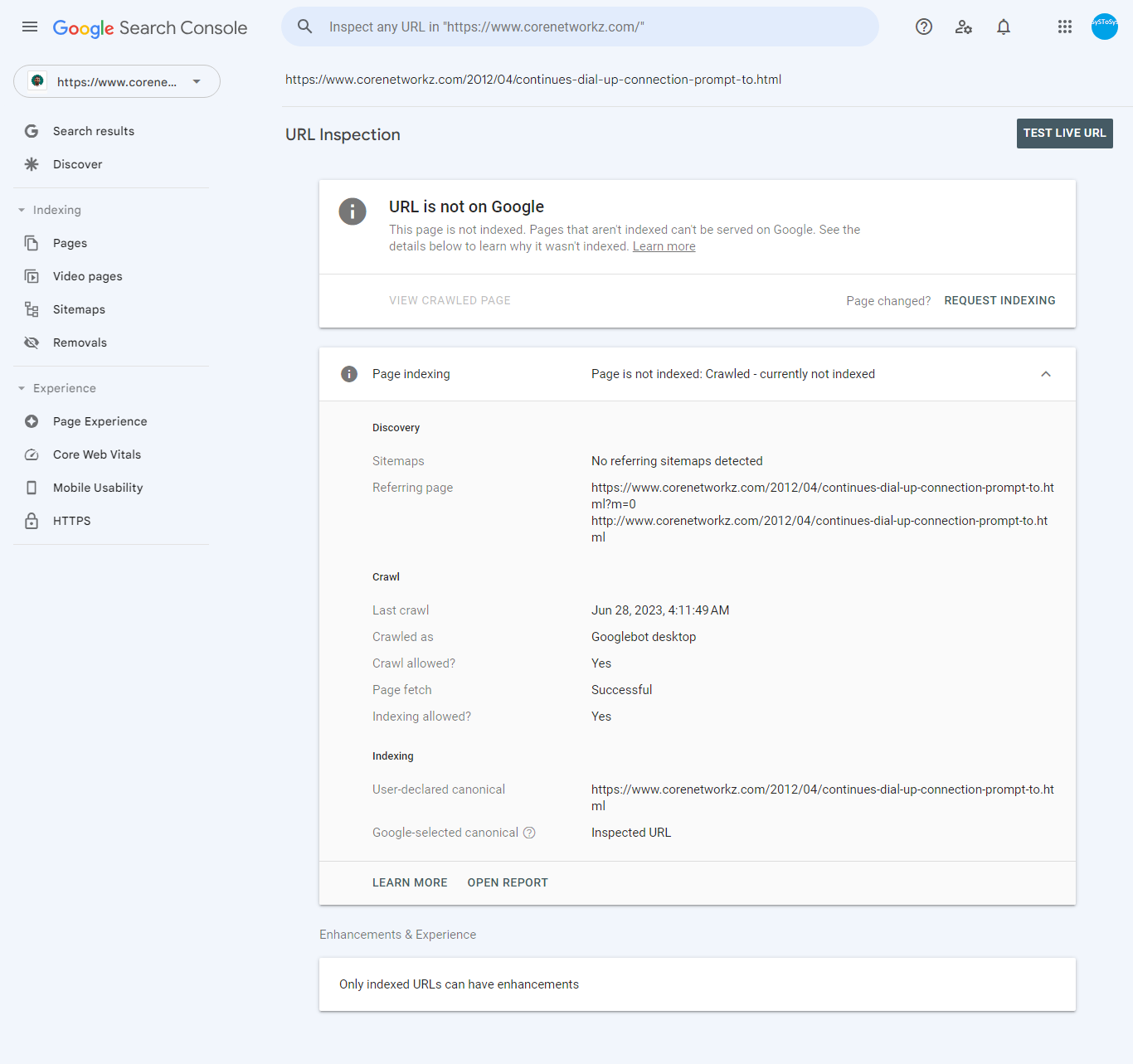Open the property selector dropdown
Image resolution: width=1133 pixels, height=1064 pixels.
coord(117,81)
